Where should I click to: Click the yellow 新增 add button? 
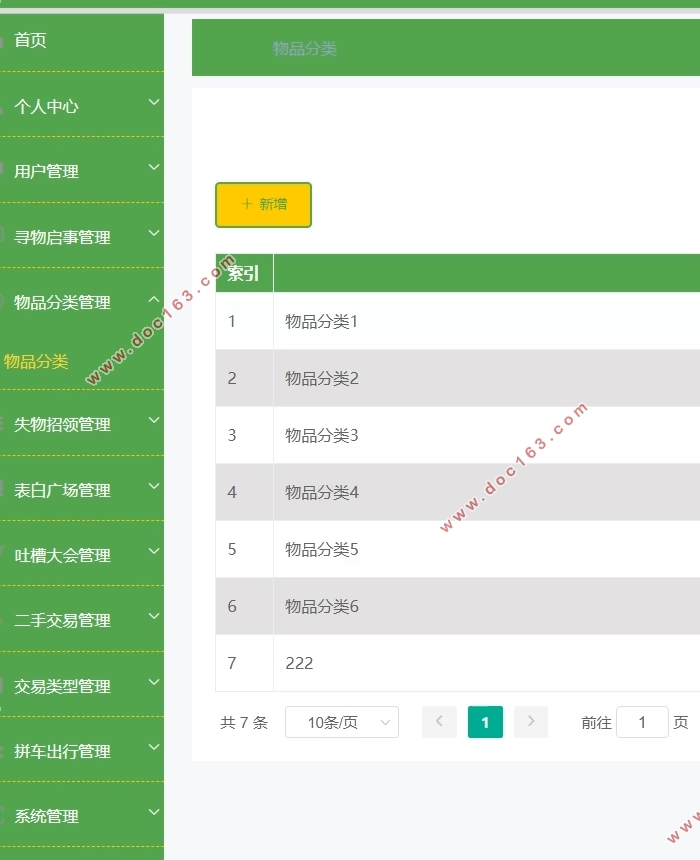click(x=263, y=205)
